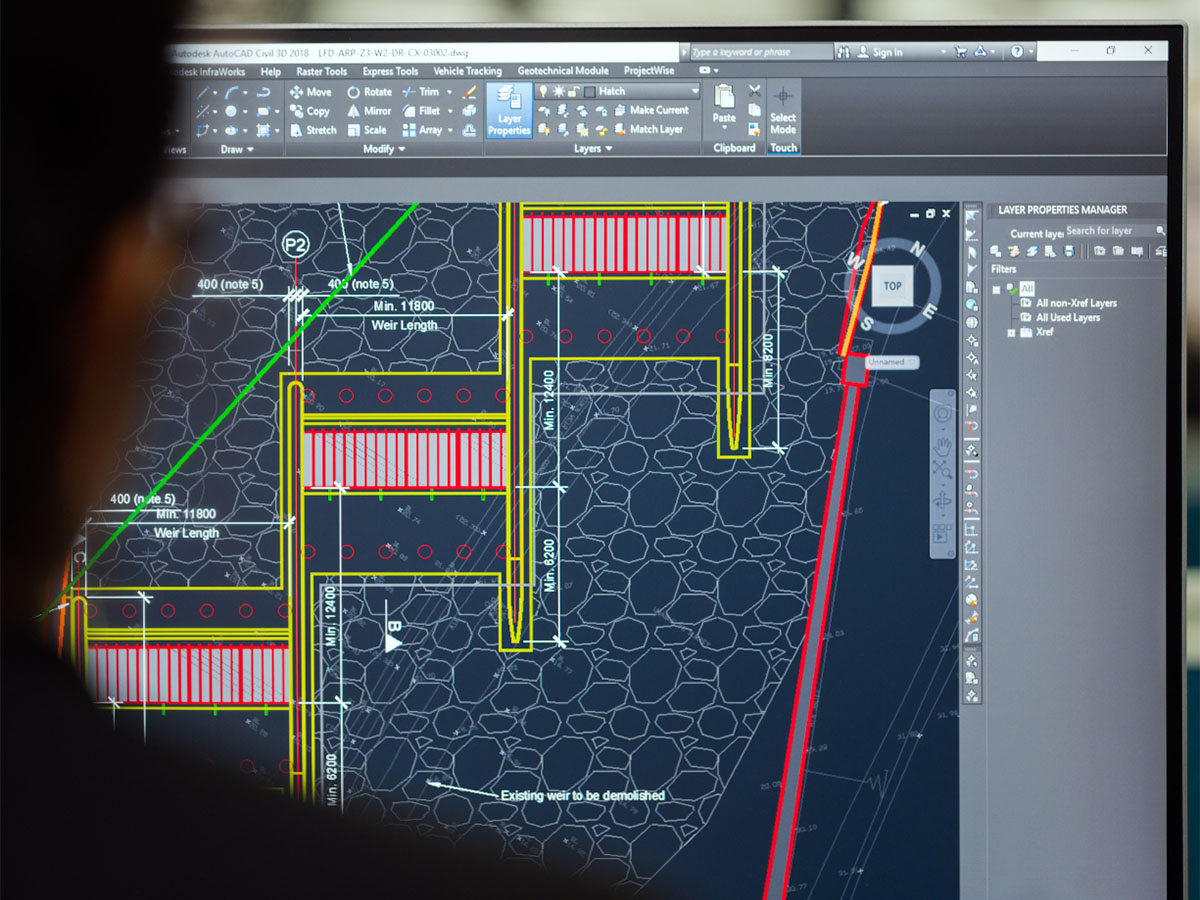Click the Hatch layer color swatch
1200x900 pixels.
(x=590, y=91)
